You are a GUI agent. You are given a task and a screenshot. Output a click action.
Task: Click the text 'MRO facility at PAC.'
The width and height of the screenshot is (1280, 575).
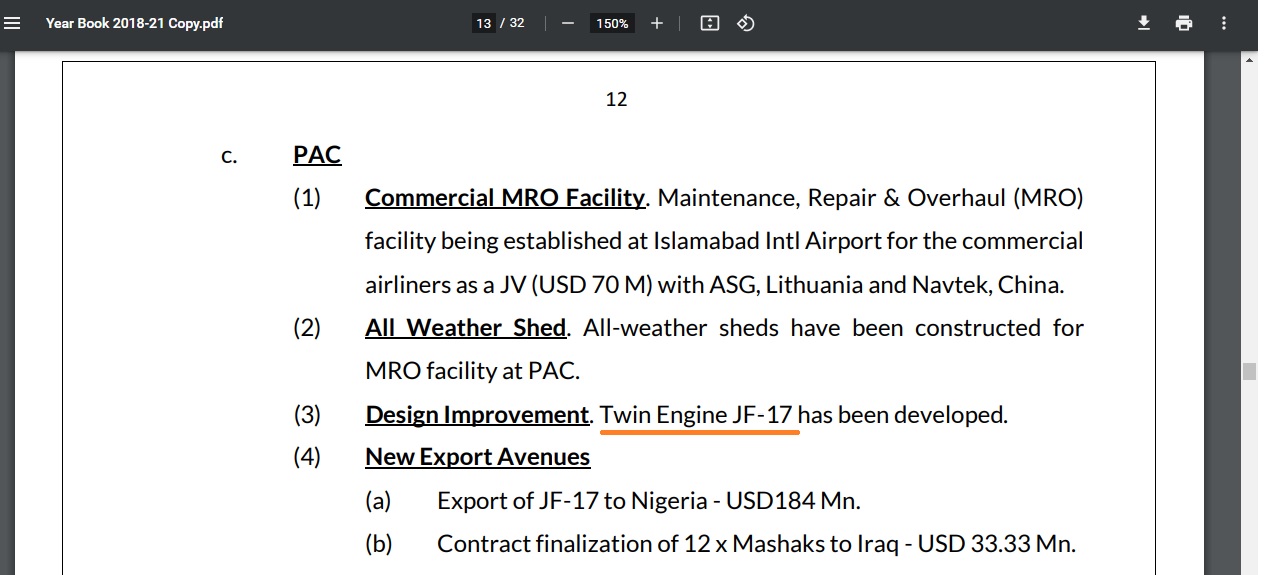(472, 371)
